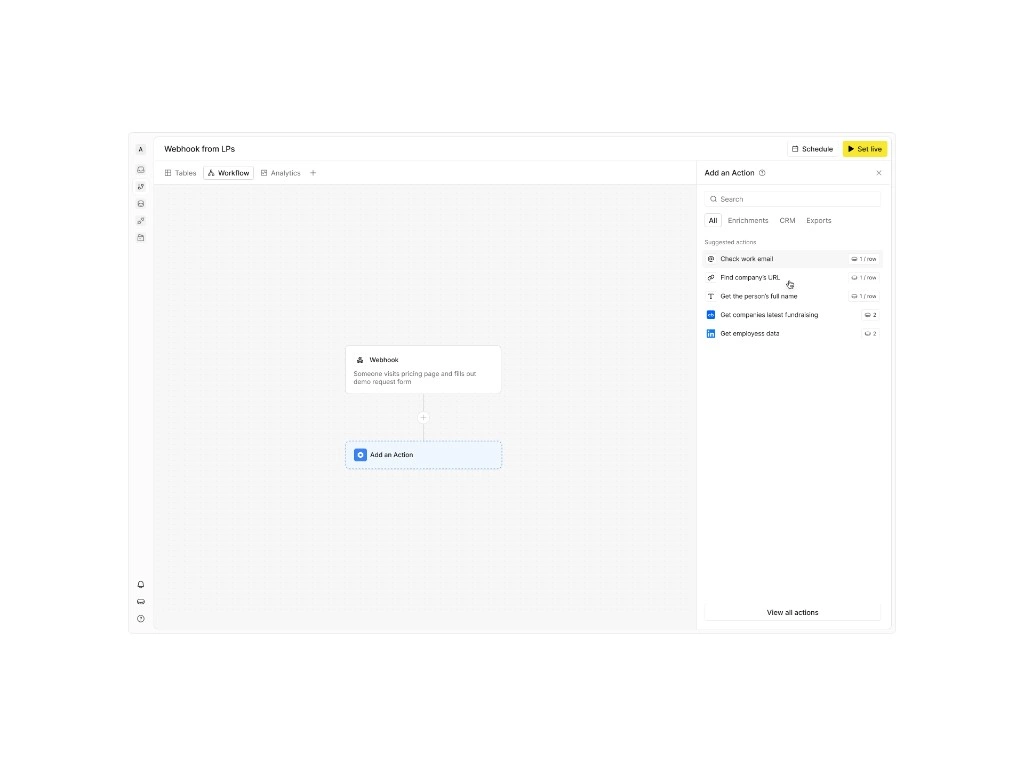
Task: Click the yellow Set live button
Action: 865,149
